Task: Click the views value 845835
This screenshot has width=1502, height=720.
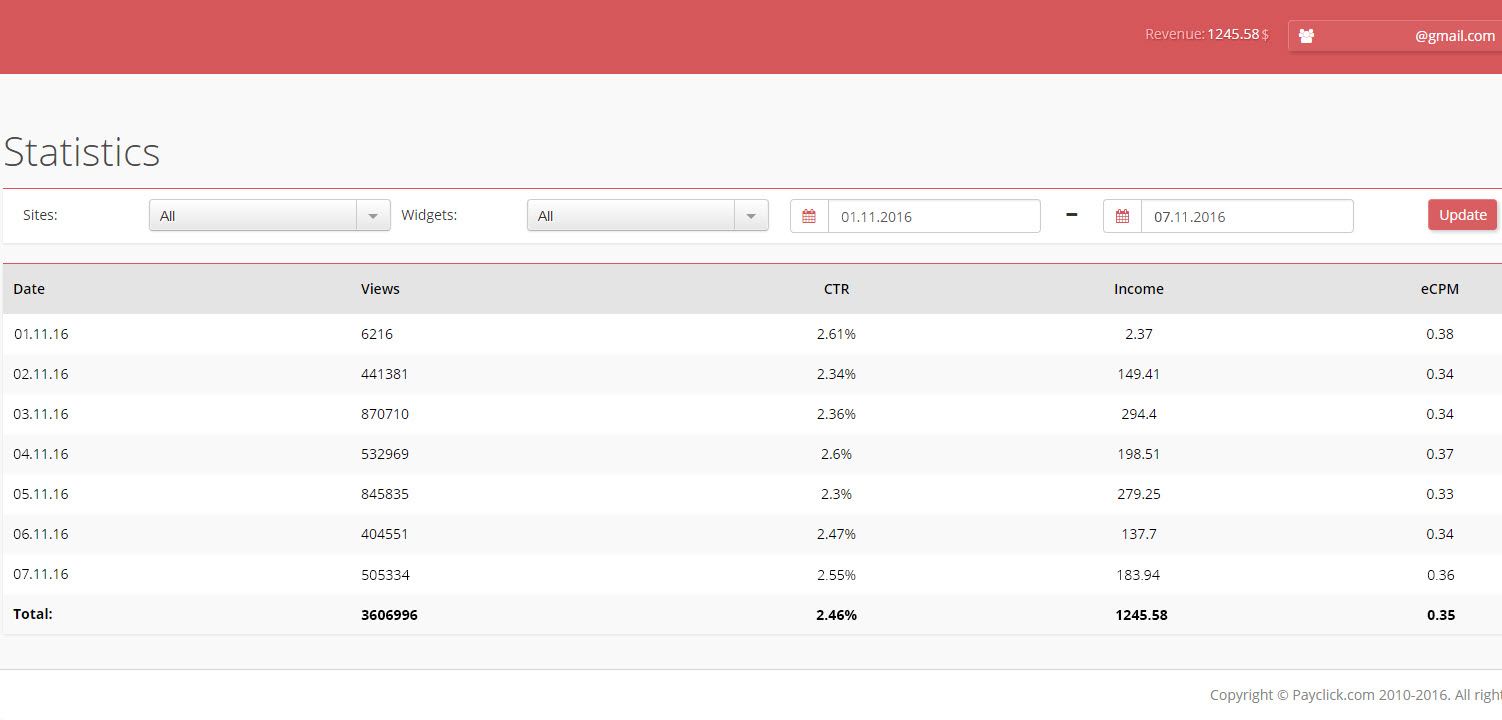Action: [385, 494]
